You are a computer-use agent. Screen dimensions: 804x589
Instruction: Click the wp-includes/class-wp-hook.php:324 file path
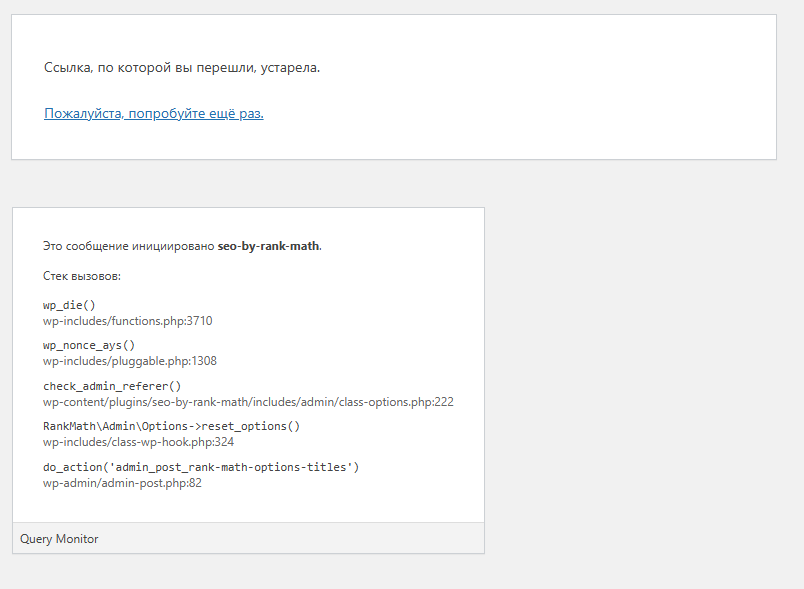tap(138, 442)
